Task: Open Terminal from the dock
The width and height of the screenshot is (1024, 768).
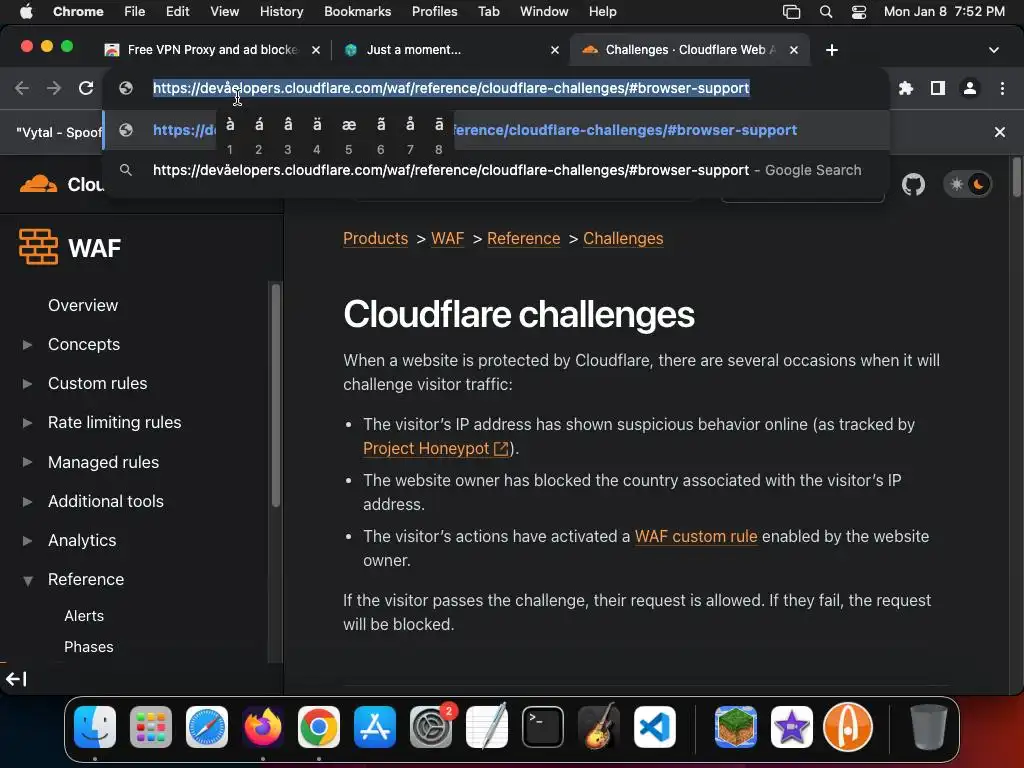Action: pos(543,727)
